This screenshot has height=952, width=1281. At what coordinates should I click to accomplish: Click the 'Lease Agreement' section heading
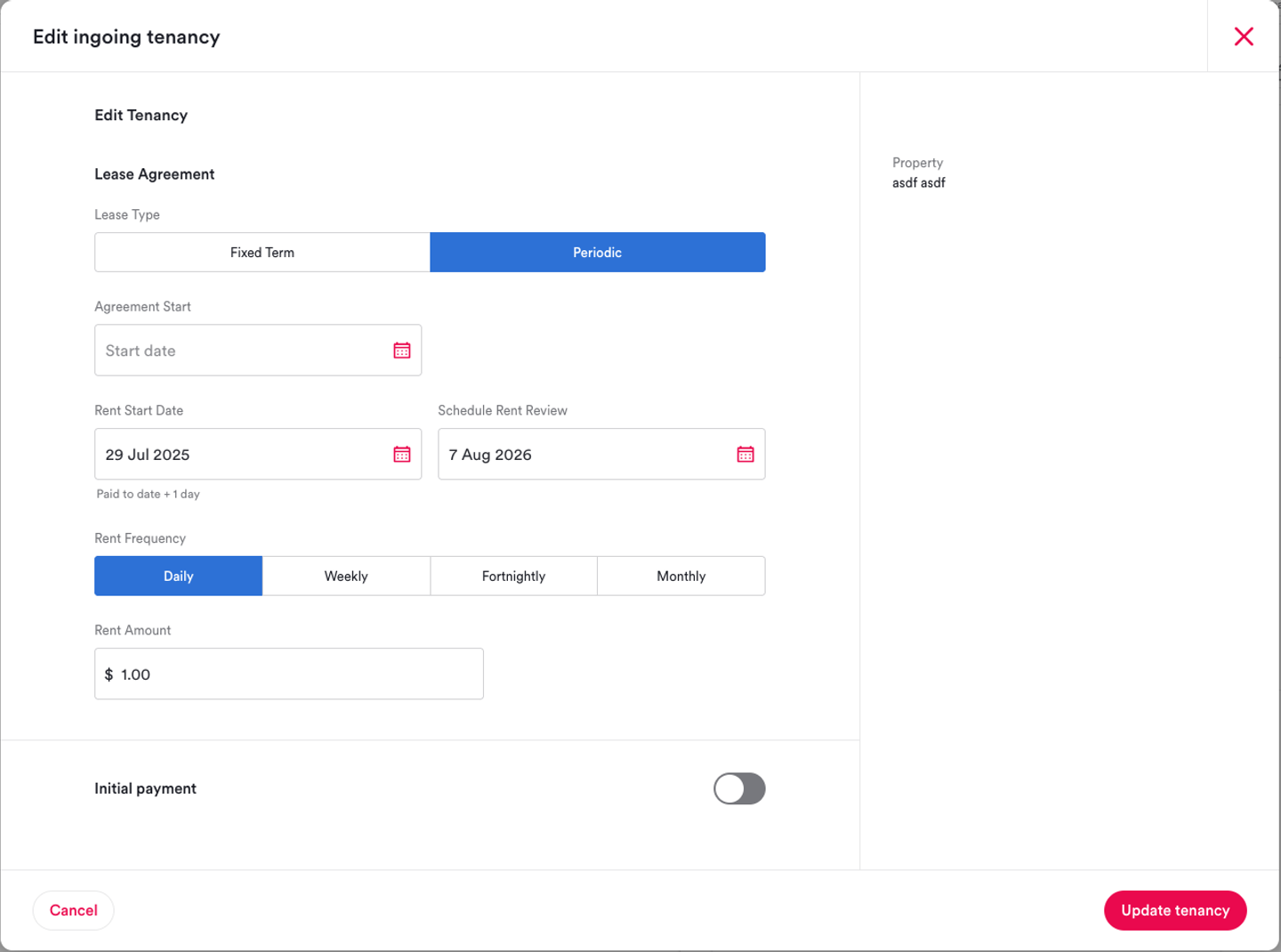tap(155, 174)
